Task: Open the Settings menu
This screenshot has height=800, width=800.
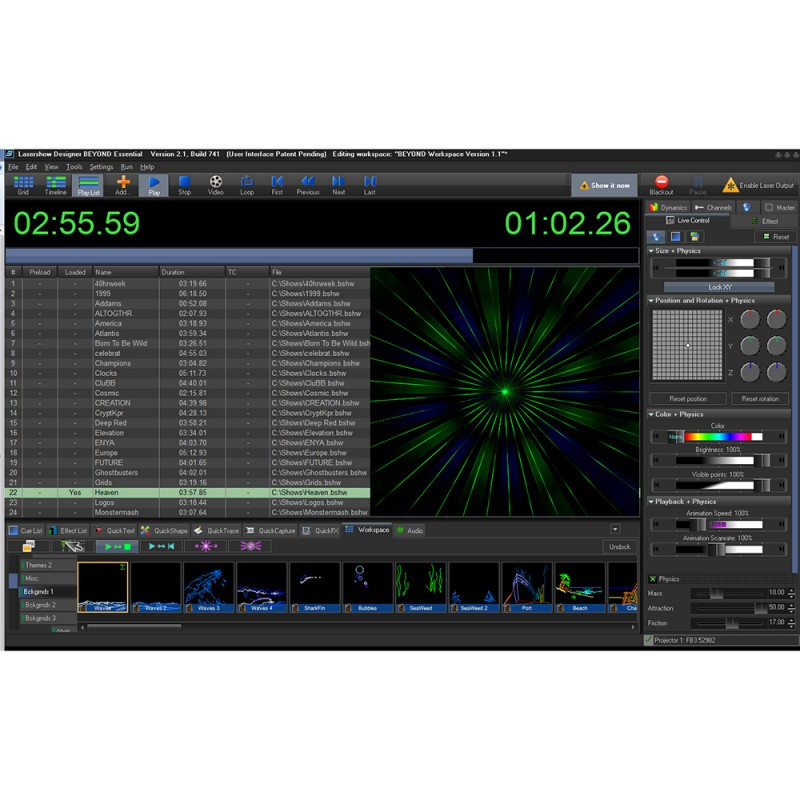Action: pos(101,167)
